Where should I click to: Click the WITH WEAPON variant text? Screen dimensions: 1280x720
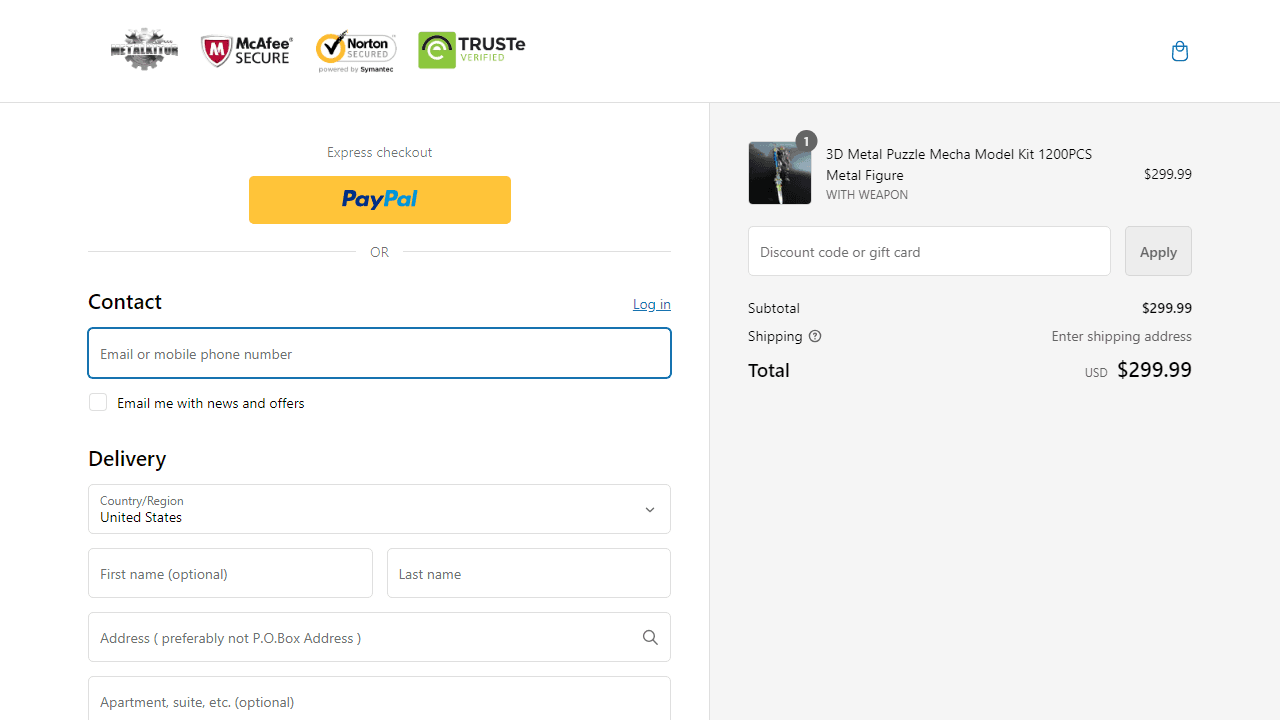[x=867, y=195]
